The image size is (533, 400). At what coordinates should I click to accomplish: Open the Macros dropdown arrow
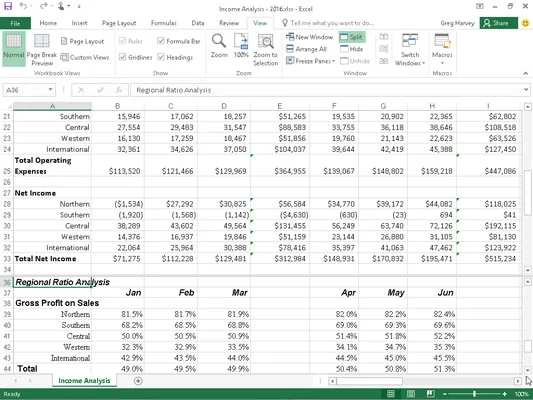[442, 63]
